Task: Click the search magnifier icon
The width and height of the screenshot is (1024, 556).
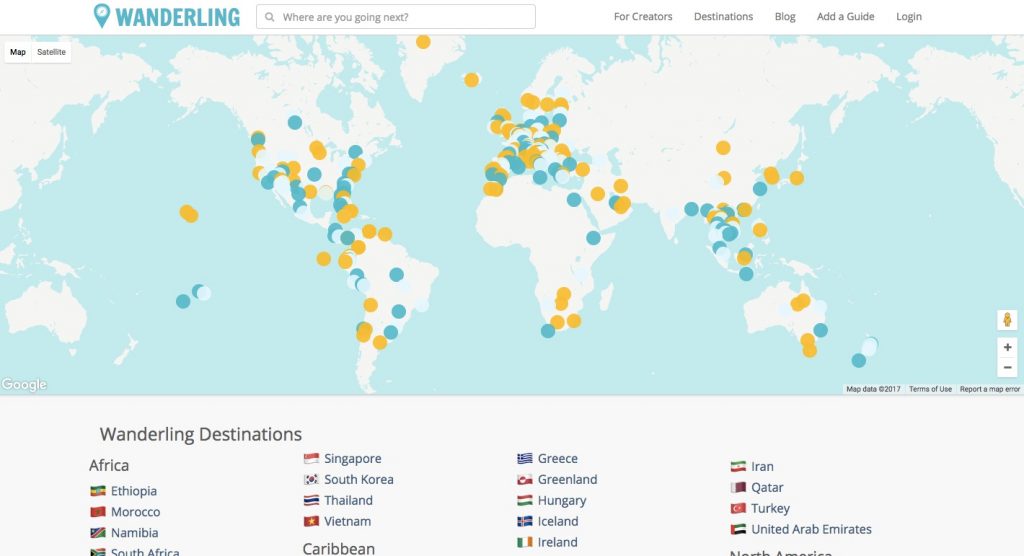Action: pos(270,17)
